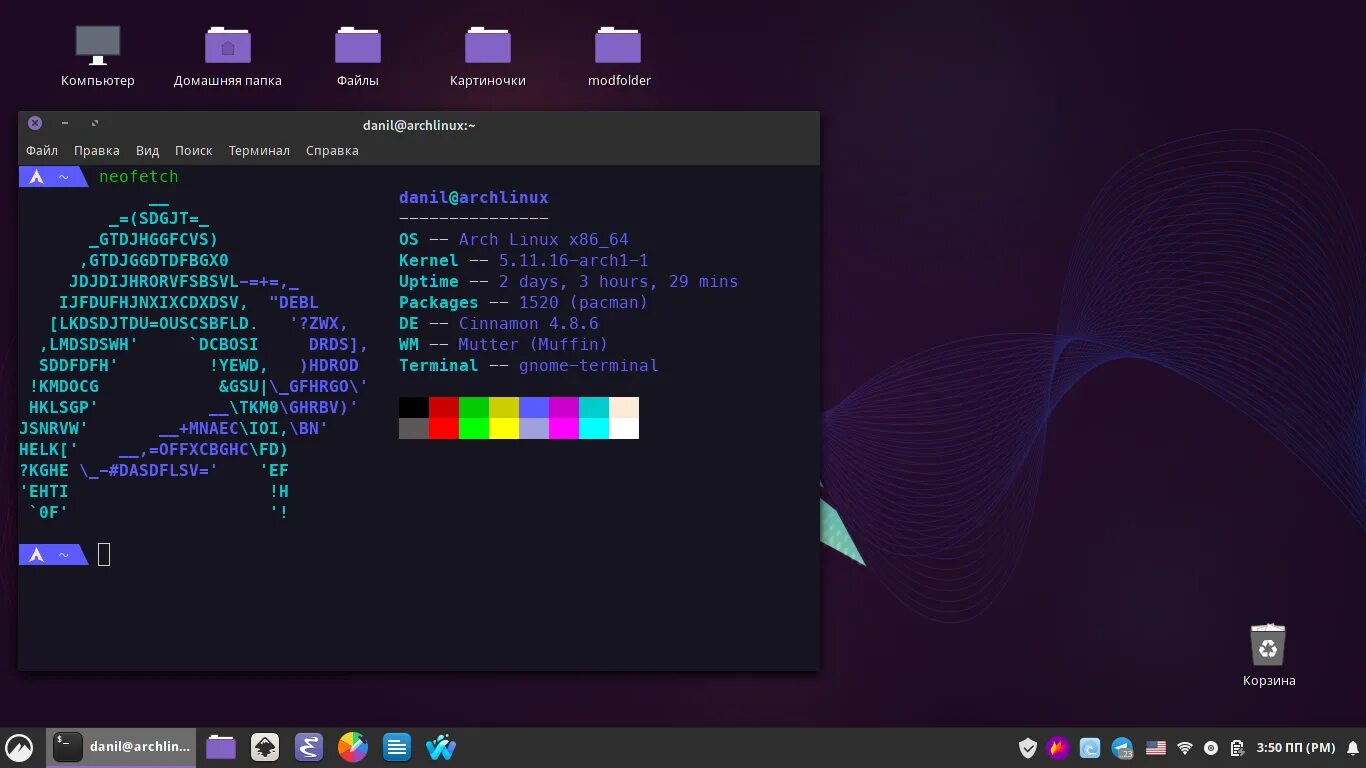This screenshot has height=768, width=1366.
Task: Open the Справка menu
Action: click(x=332, y=151)
